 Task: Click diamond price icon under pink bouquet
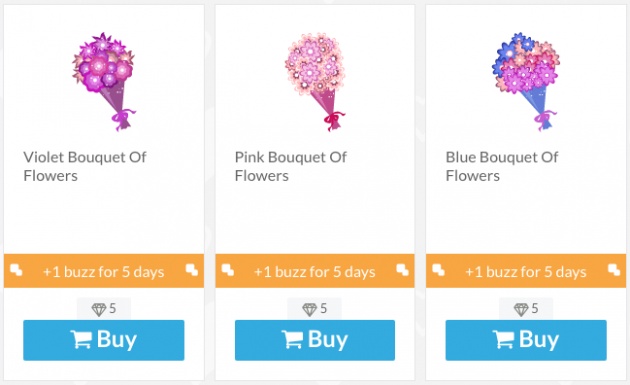(310, 309)
